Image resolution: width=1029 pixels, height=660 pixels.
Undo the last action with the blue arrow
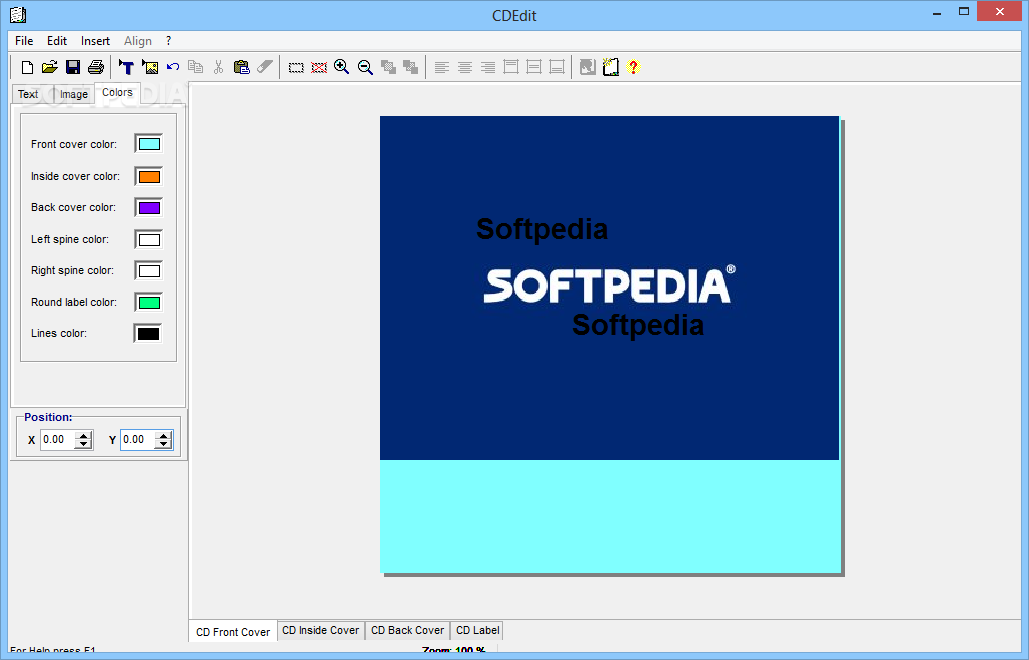point(173,67)
